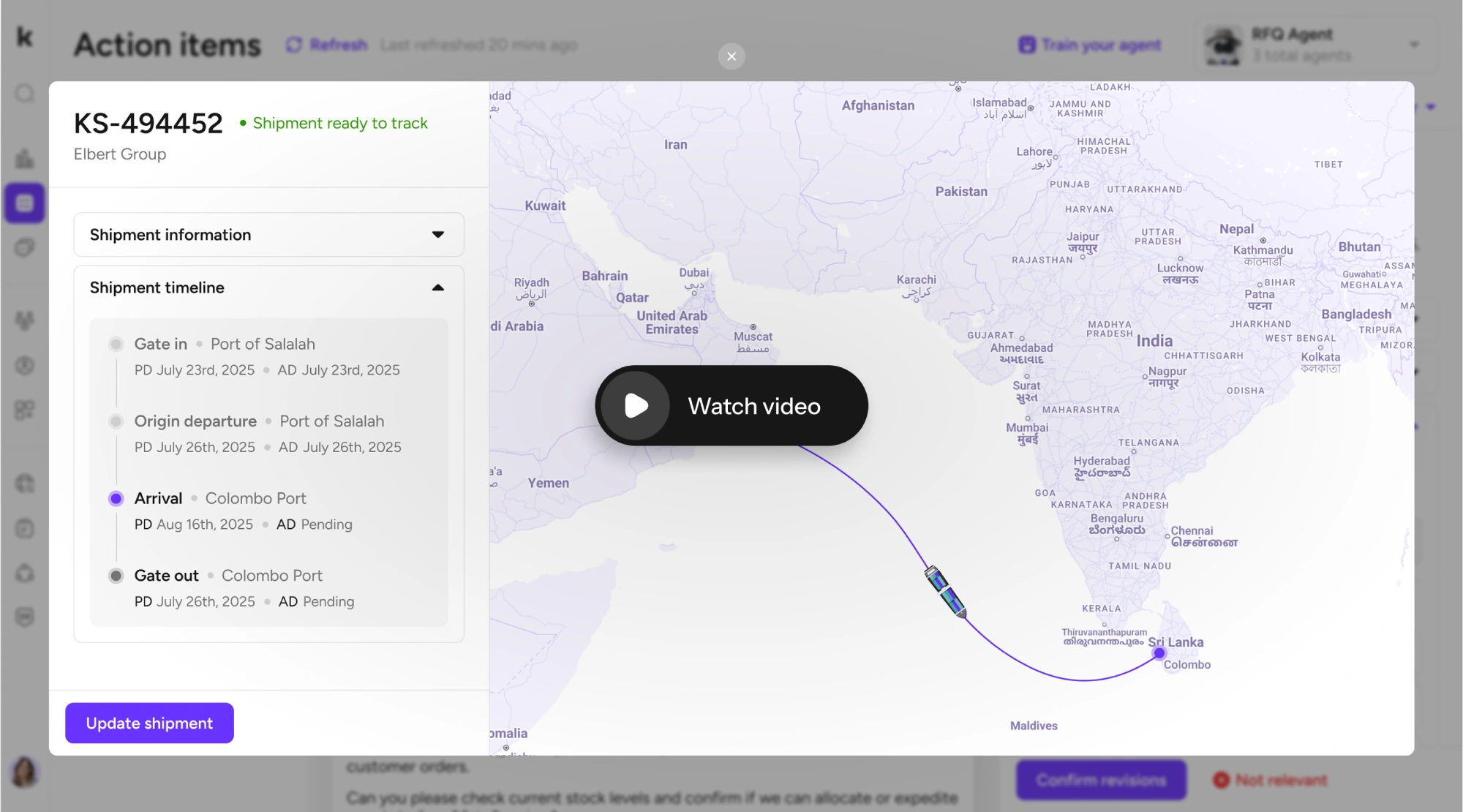Select the Gate out timeline marker
Viewport: 1463px width, 812px height.
(116, 576)
